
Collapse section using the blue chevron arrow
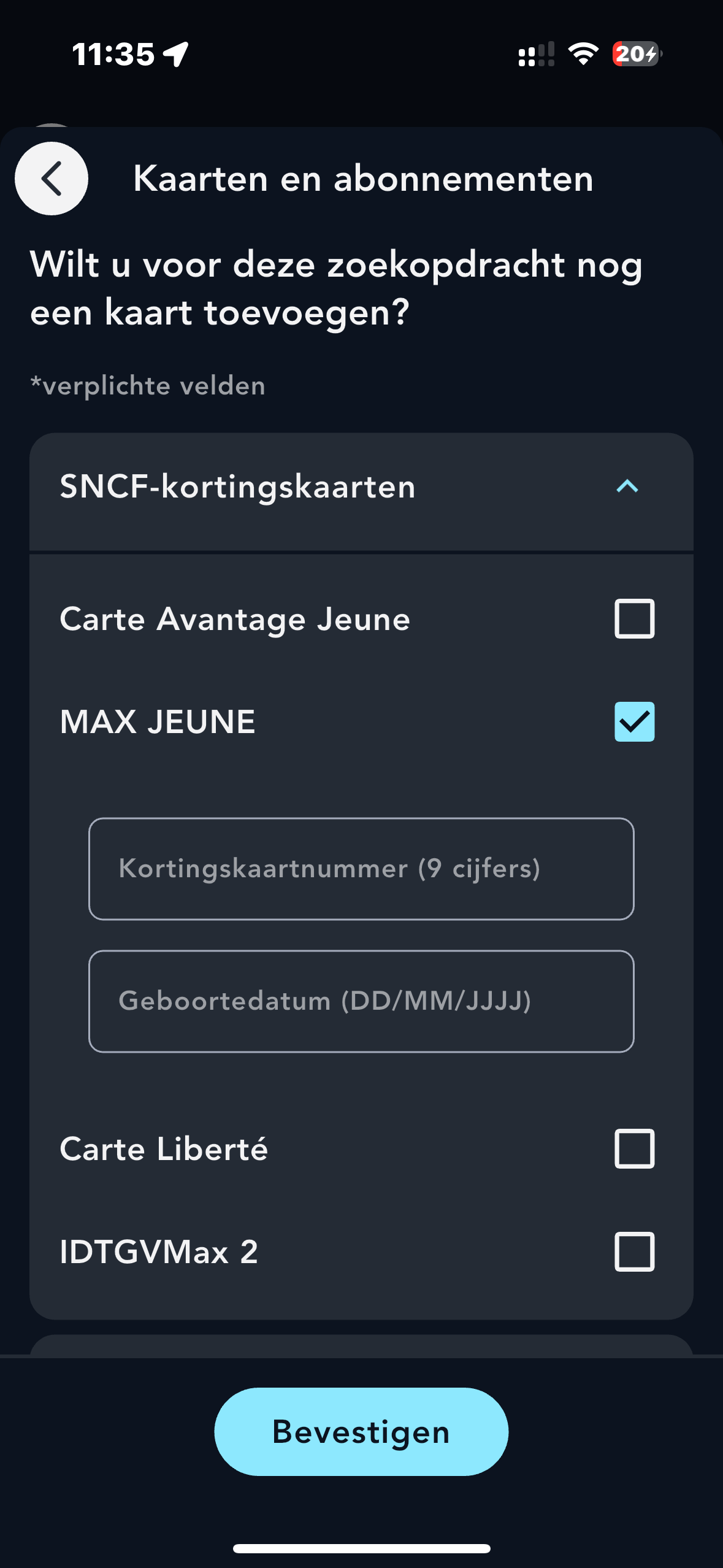[627, 486]
